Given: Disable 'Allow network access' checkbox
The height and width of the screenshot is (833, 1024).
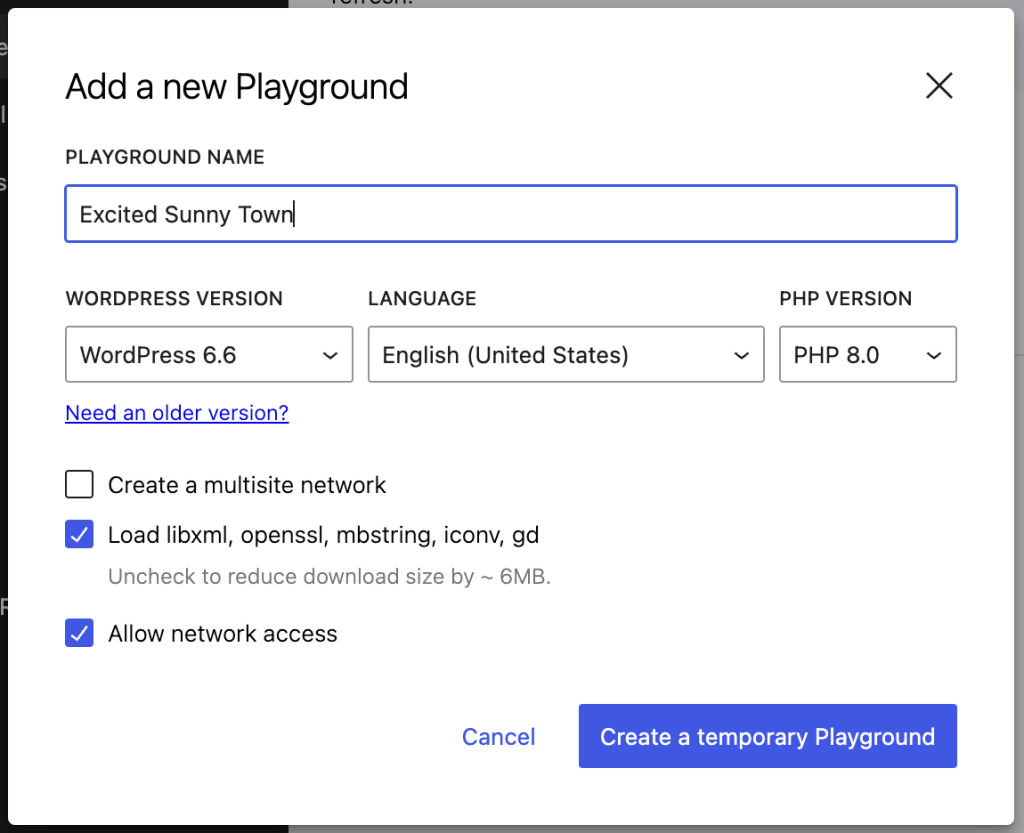Looking at the screenshot, I should tap(79, 633).
